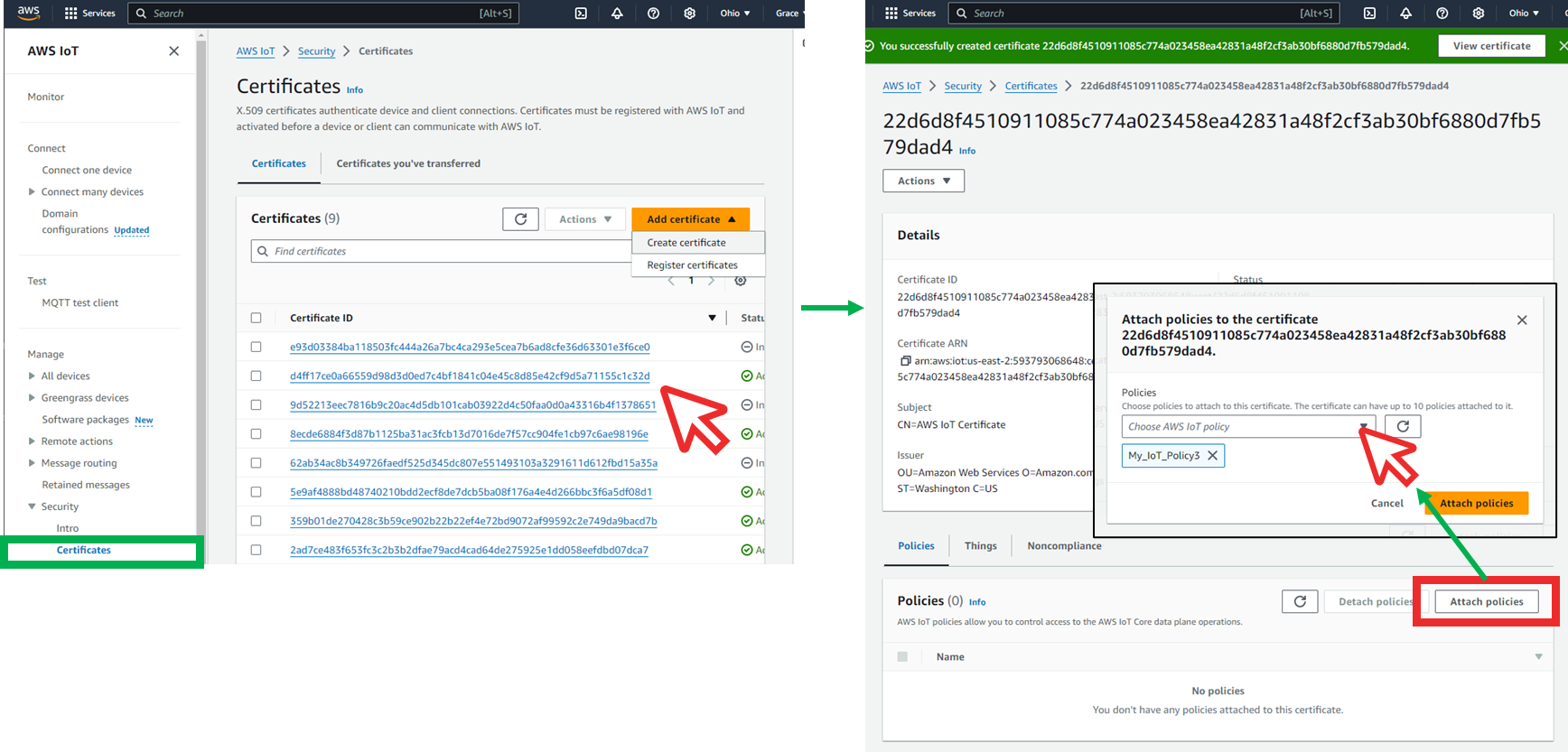Open notifications bell in right console header
The image size is (1568, 752).
[x=1405, y=14]
